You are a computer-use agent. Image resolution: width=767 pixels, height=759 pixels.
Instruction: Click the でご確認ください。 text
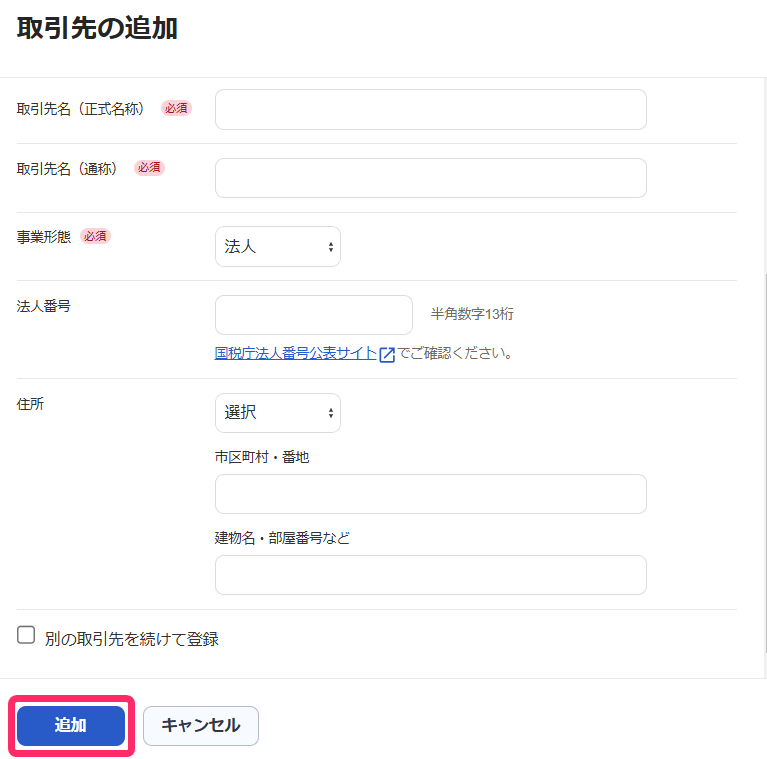point(455,353)
